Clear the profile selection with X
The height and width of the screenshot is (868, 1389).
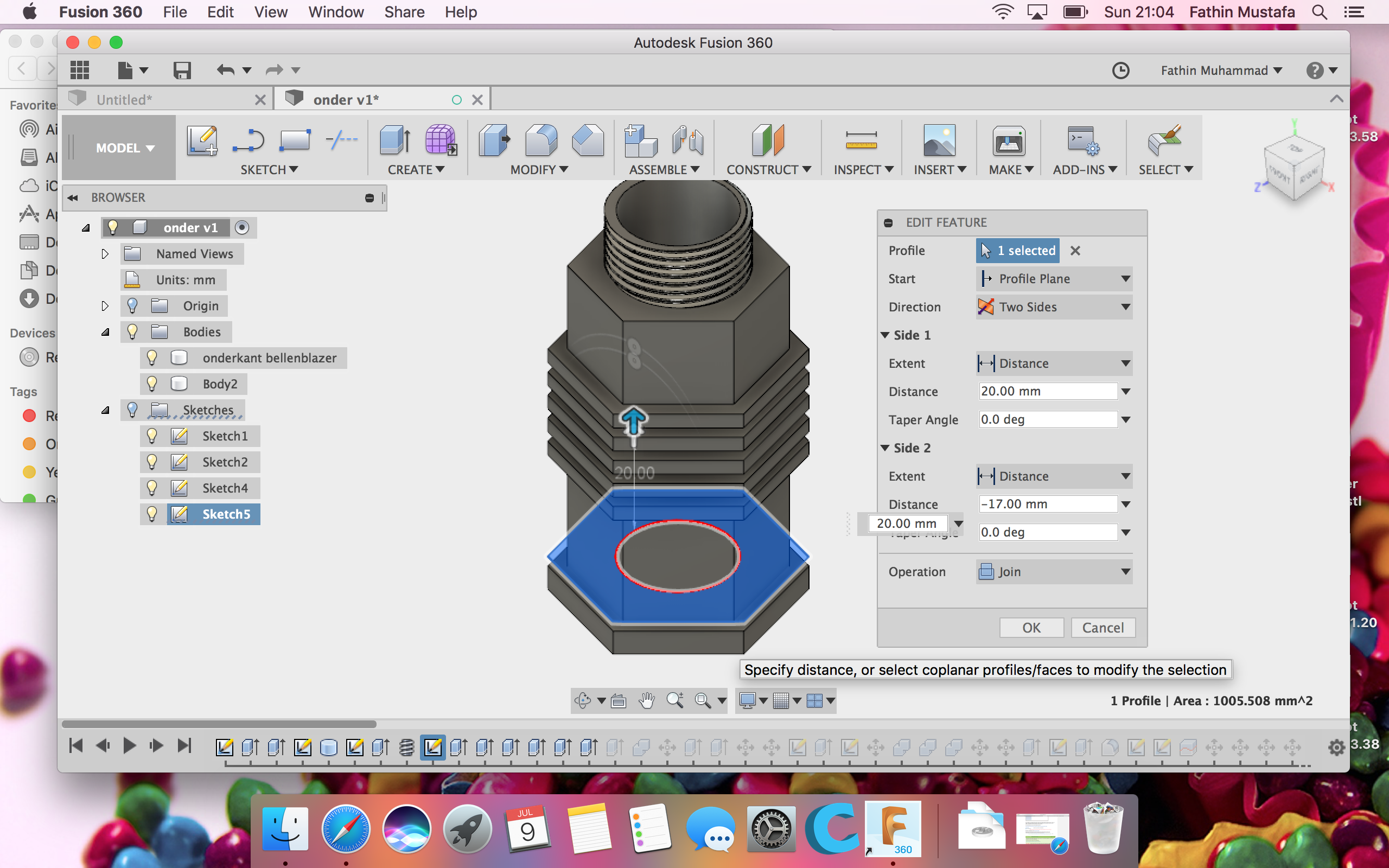pyautogui.click(x=1075, y=251)
